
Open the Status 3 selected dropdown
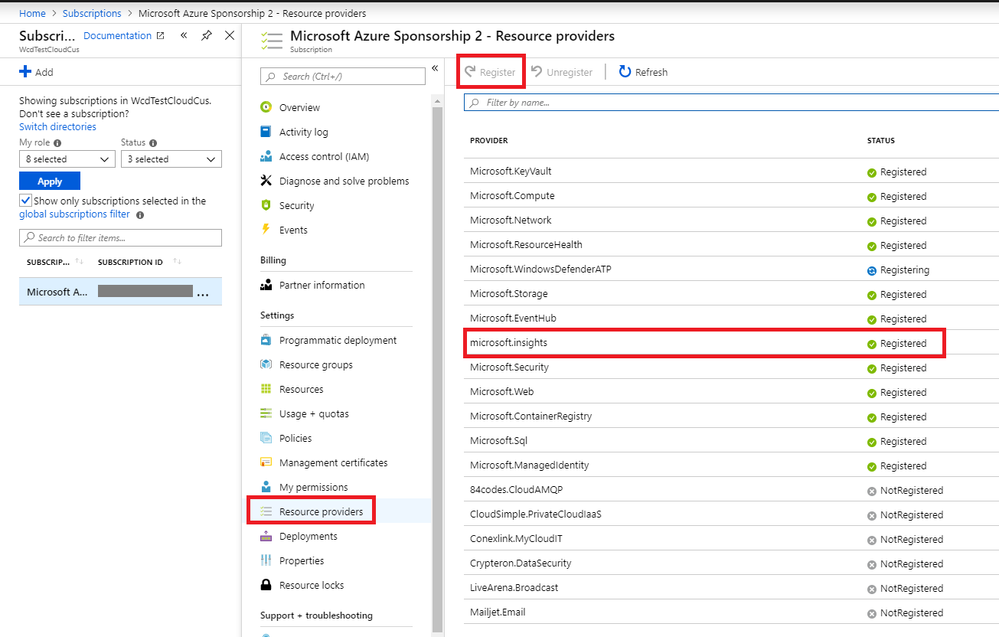(x=171, y=159)
